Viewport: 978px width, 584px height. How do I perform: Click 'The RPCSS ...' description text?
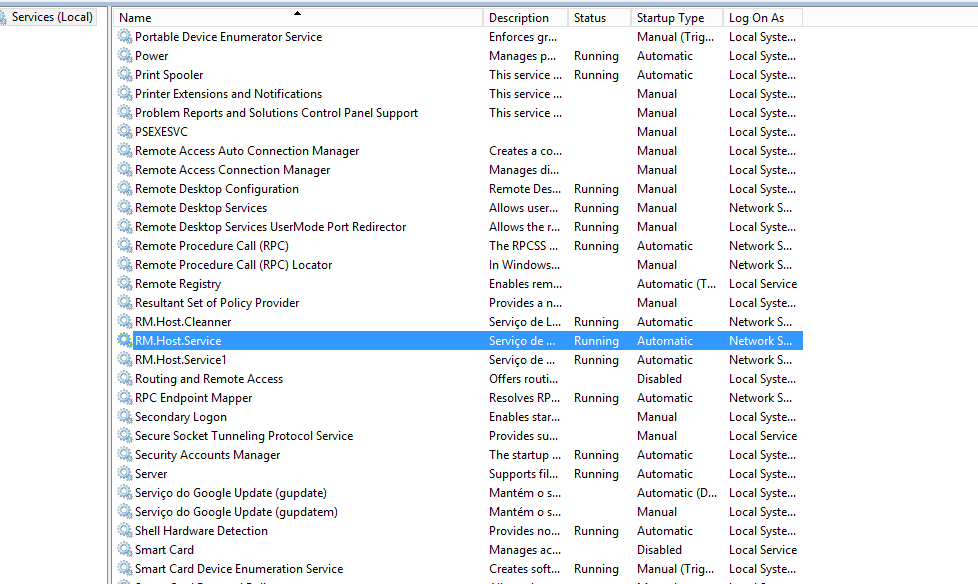(x=523, y=246)
